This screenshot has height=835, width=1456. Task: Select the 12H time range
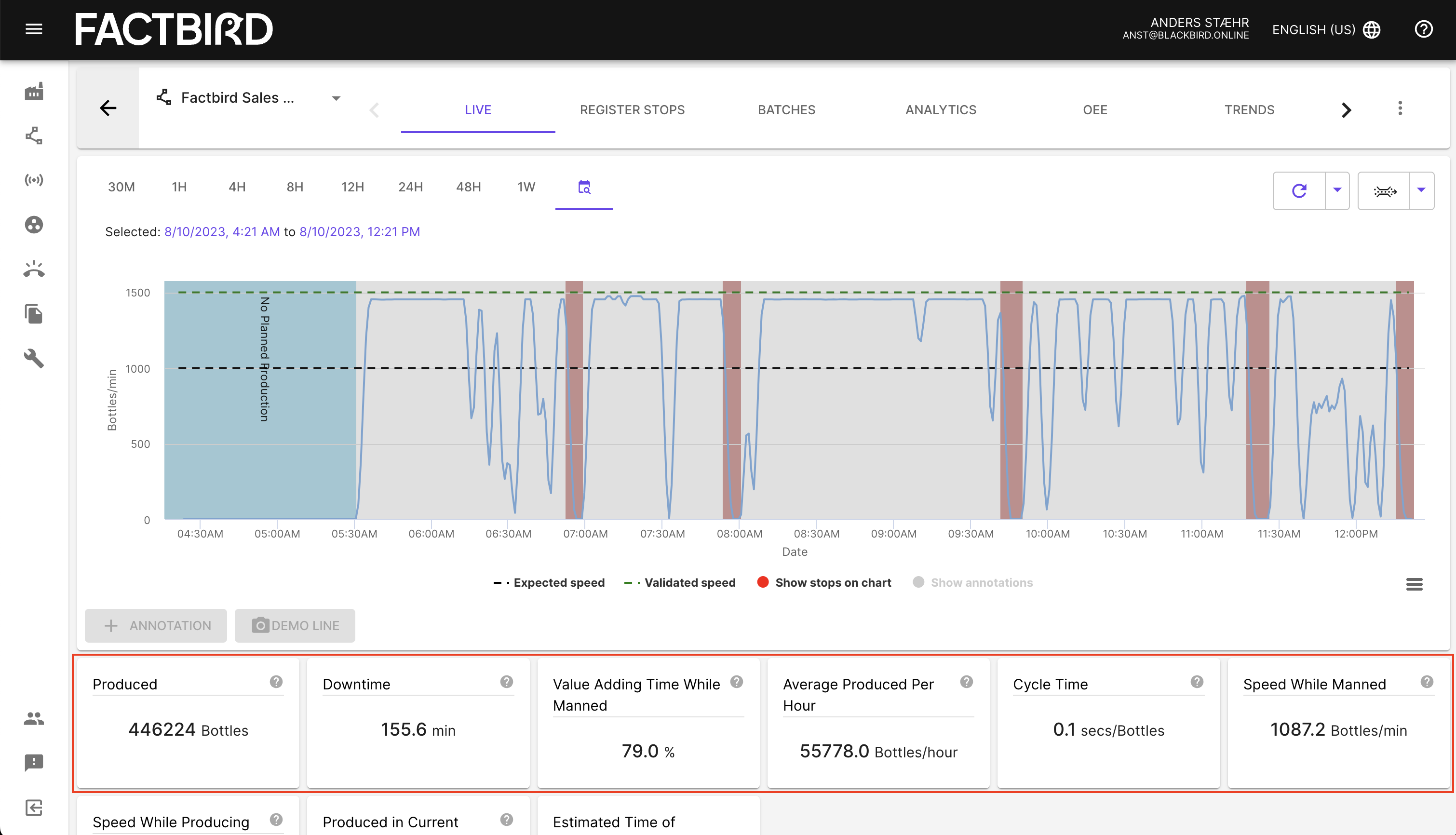353,187
